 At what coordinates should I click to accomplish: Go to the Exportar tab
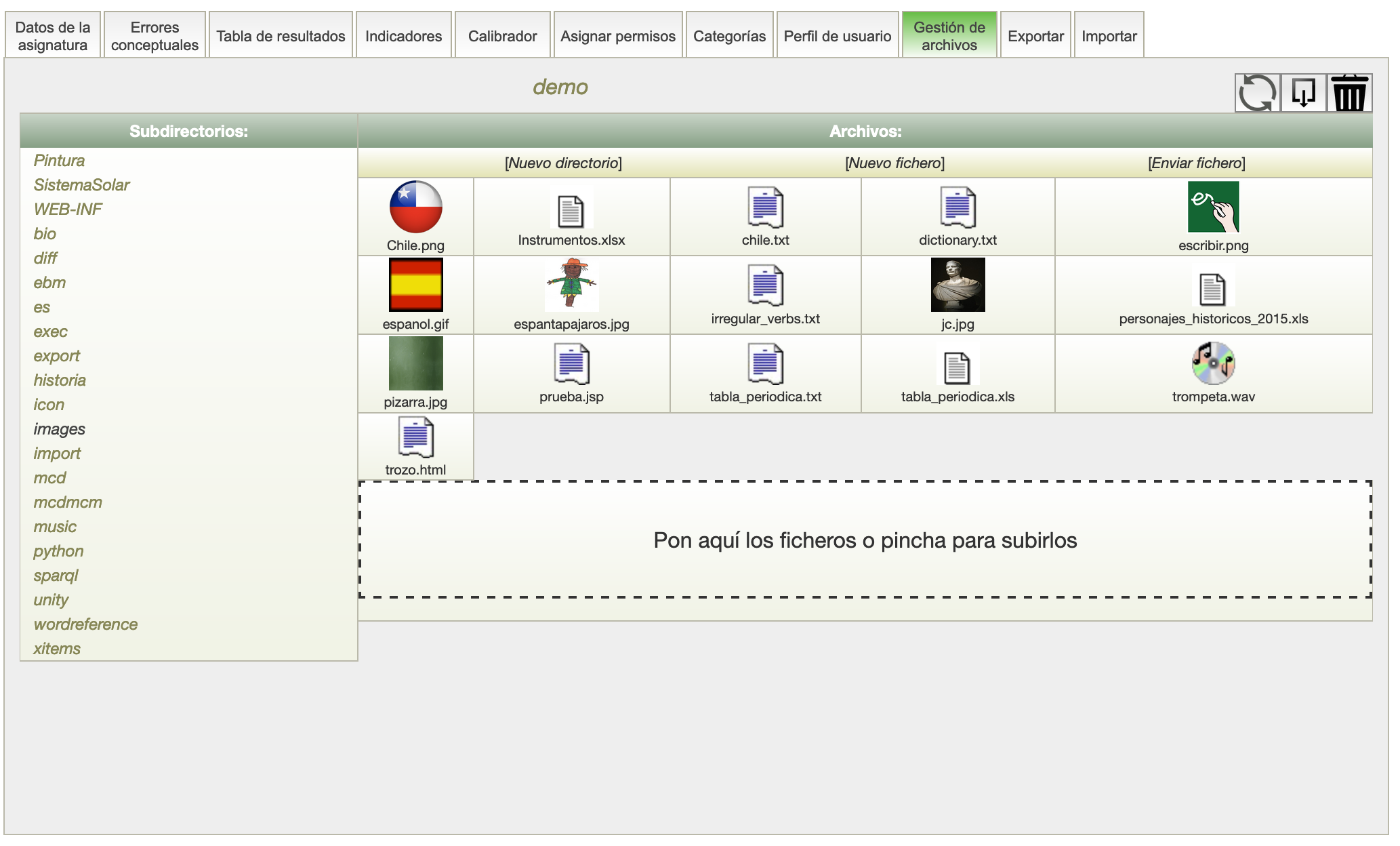pyautogui.click(x=1035, y=36)
